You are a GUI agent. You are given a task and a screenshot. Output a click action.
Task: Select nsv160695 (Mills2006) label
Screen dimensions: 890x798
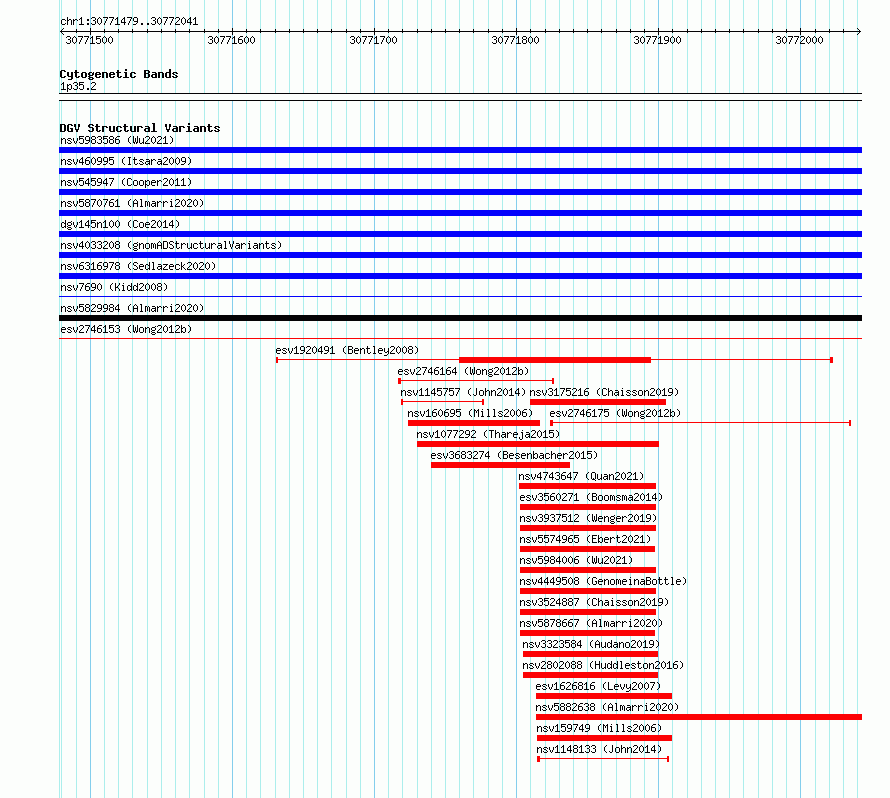coord(470,413)
